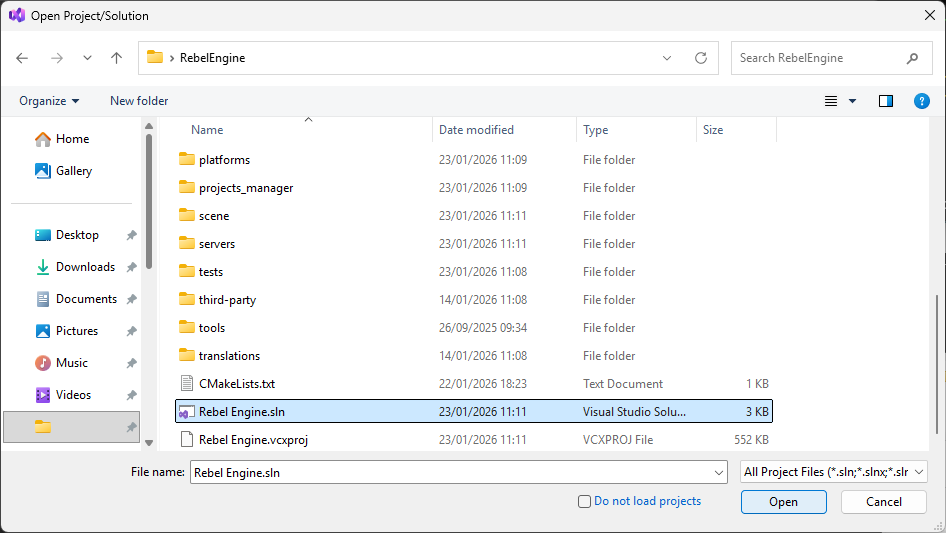Sort by Name column header
Viewport: 946px width, 533px height.
coord(207,130)
